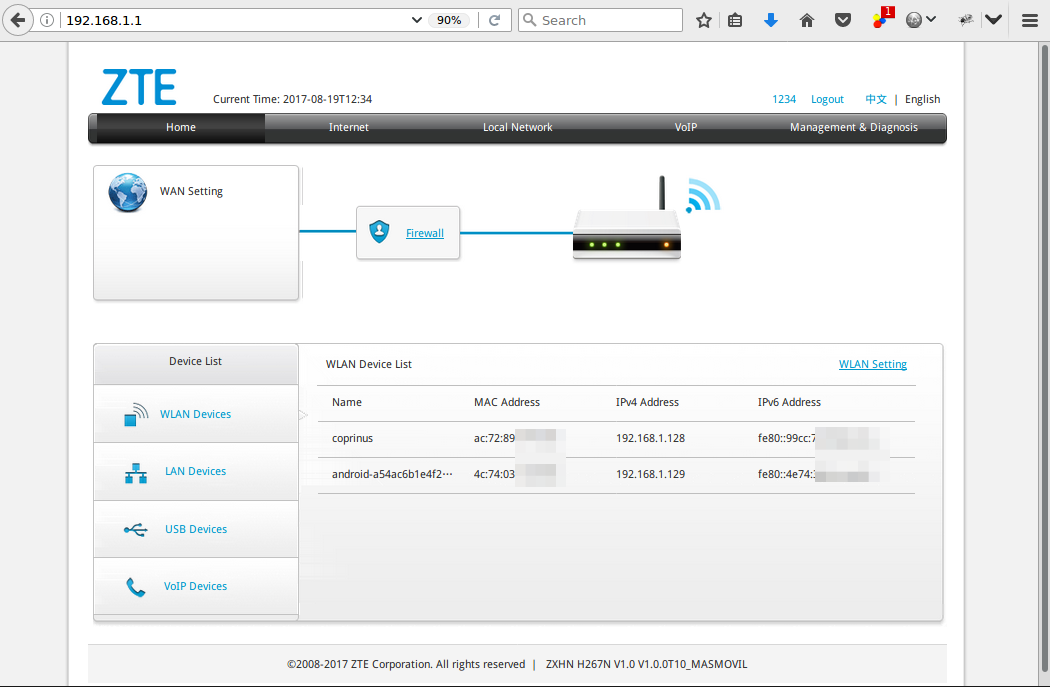The image size is (1050, 687).
Task: Click the USB Devices icon
Action: (136, 529)
